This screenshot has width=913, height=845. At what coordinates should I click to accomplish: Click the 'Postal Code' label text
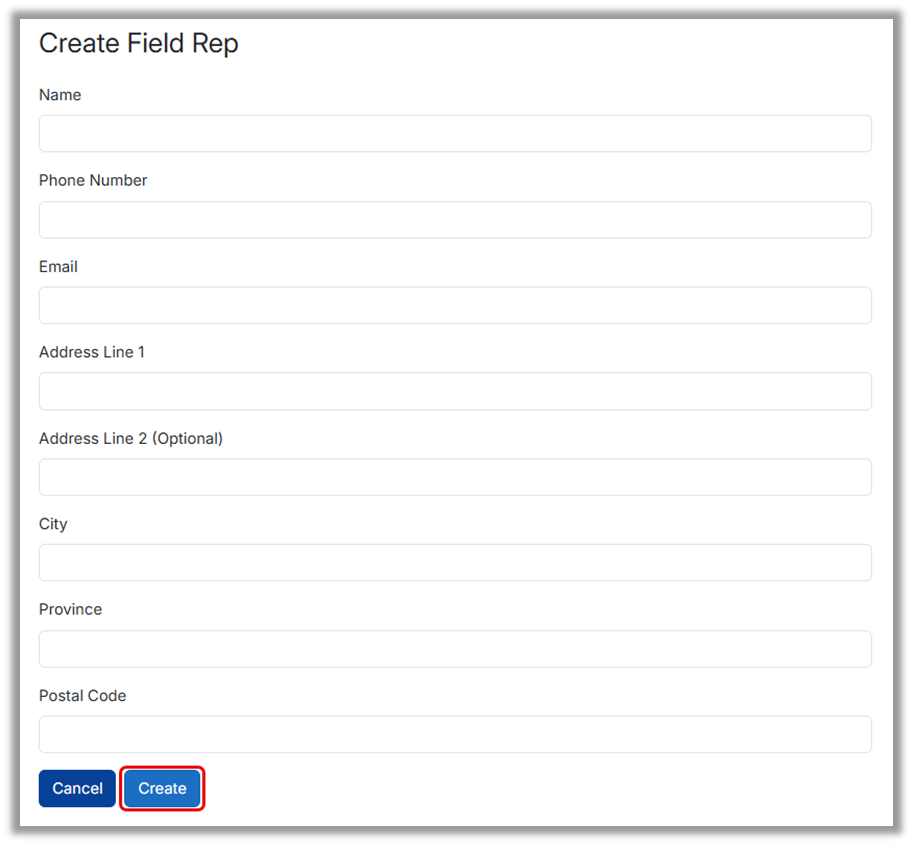82,695
